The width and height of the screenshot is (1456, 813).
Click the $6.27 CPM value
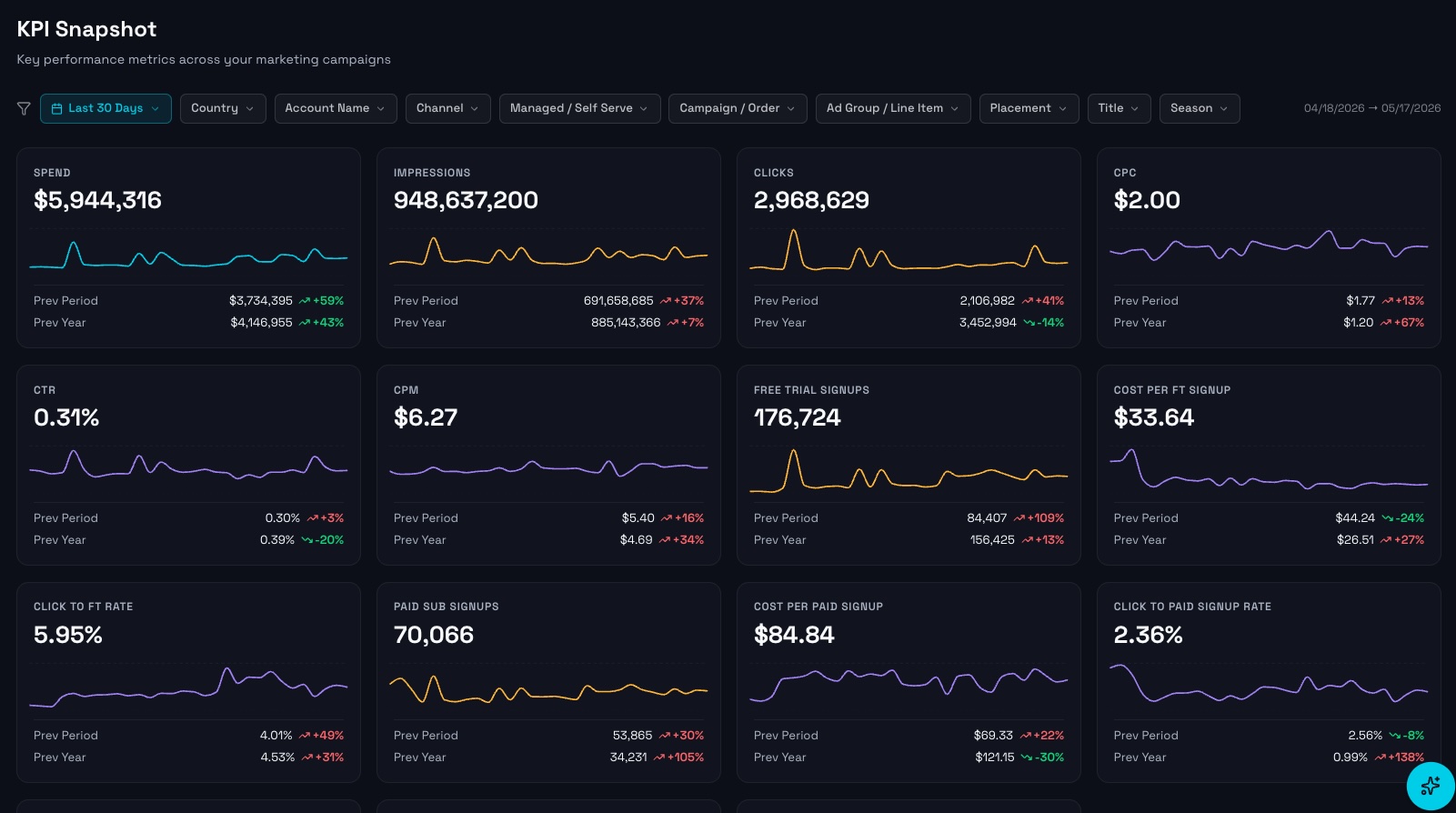[x=426, y=417]
